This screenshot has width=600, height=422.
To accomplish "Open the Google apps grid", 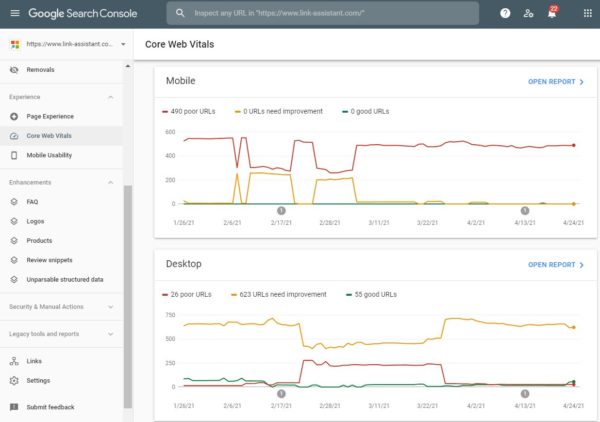I will (x=588, y=13).
